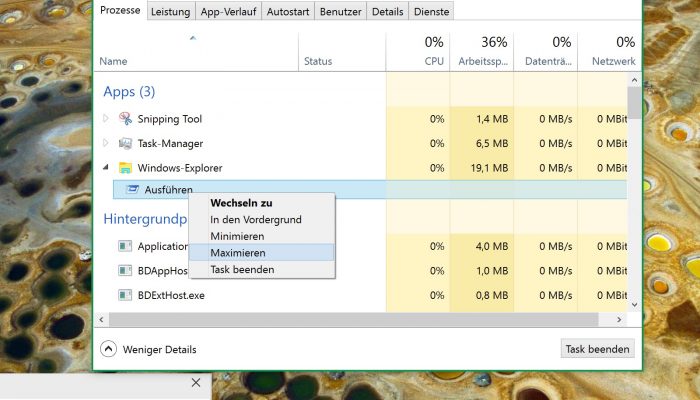700x400 pixels.
Task: Click the Task beenden button at bottom
Action: pyautogui.click(x=597, y=349)
